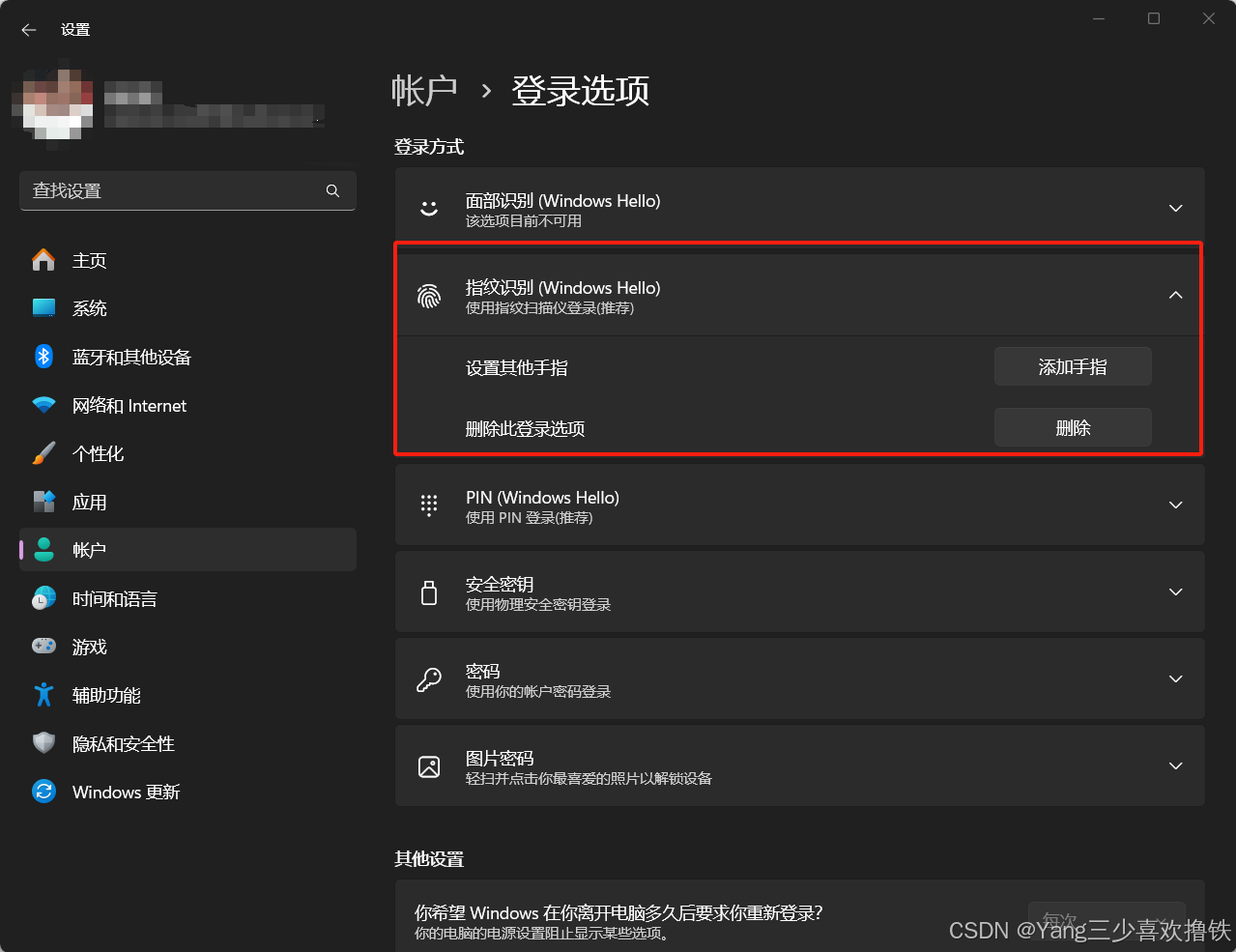Expand the 密码 chevron

click(1176, 678)
